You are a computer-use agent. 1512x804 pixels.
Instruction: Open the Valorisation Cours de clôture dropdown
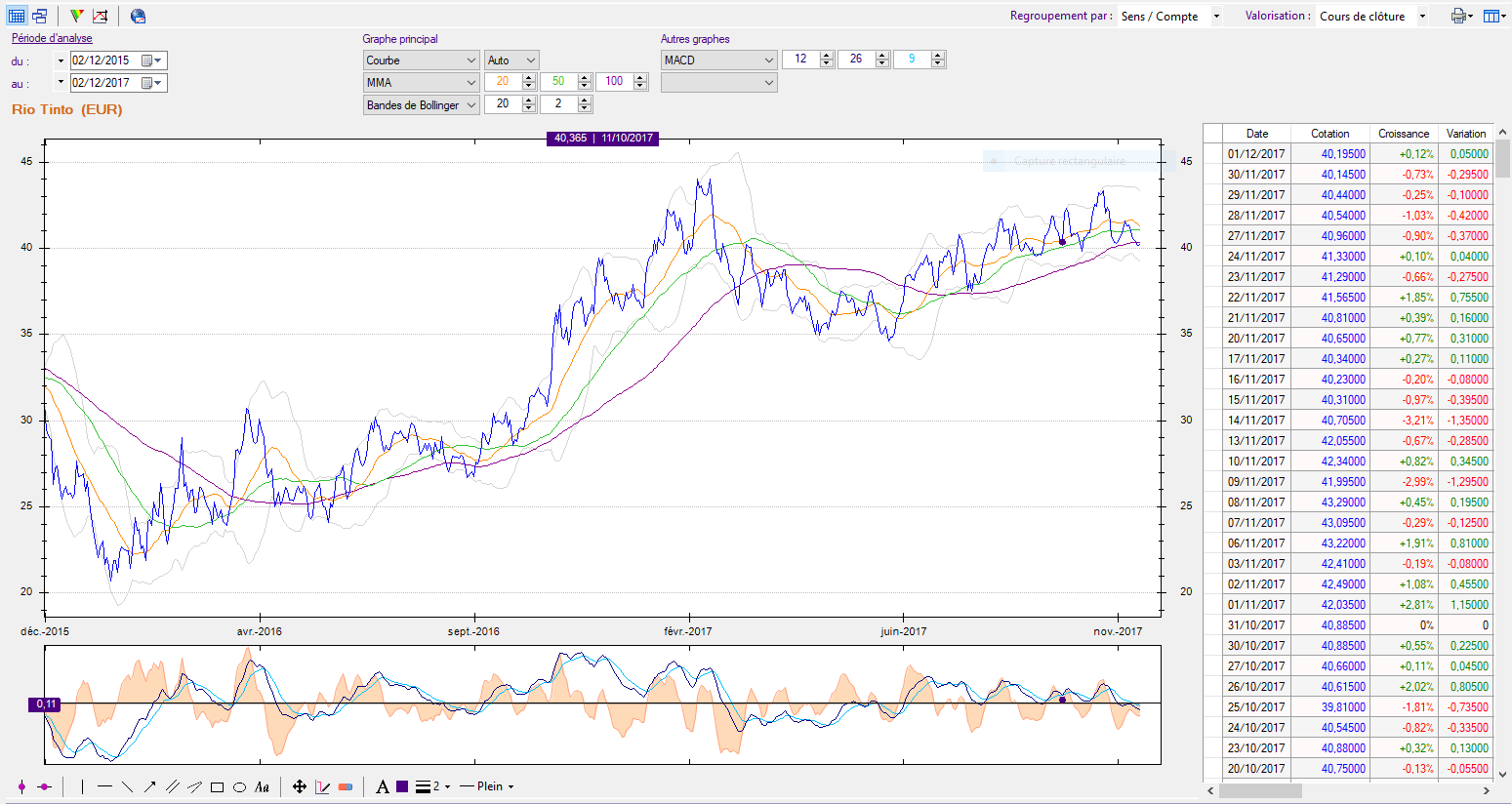click(x=1422, y=16)
